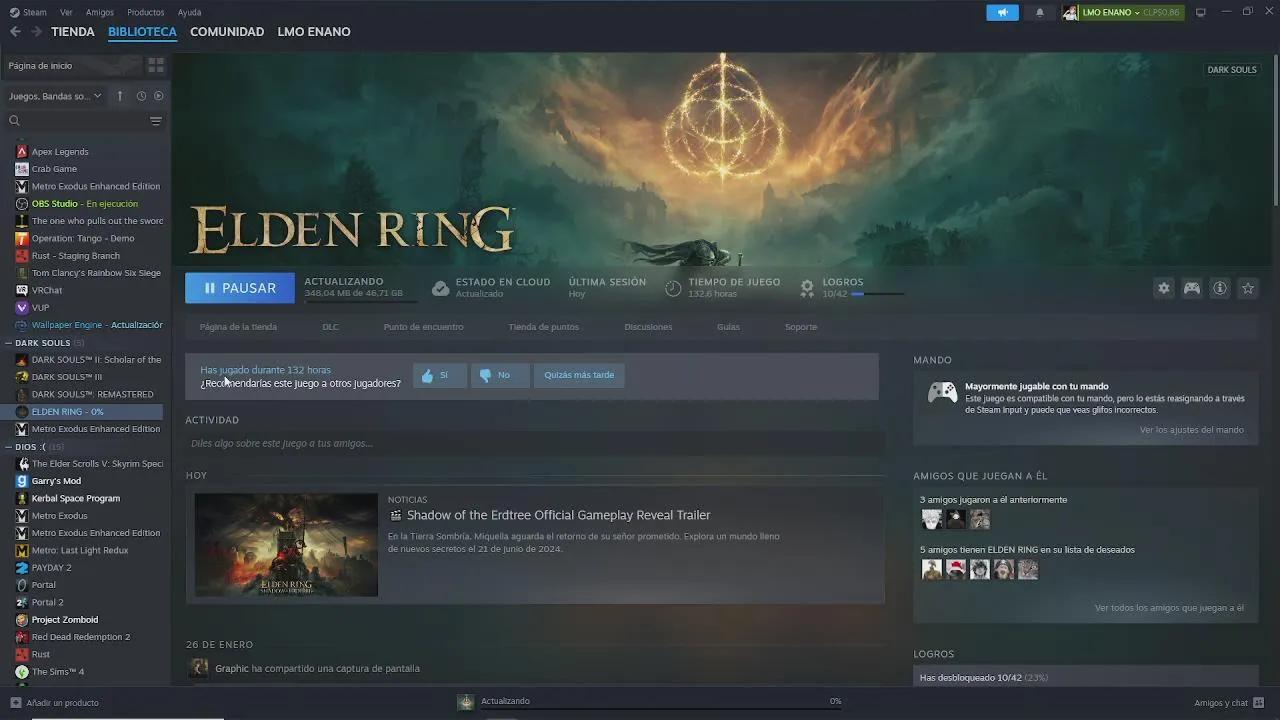Image resolution: width=1280 pixels, height=720 pixels.
Task: Collapse the DARK SOULS collection in the sidebar
Action: pyautogui.click(x=8, y=343)
